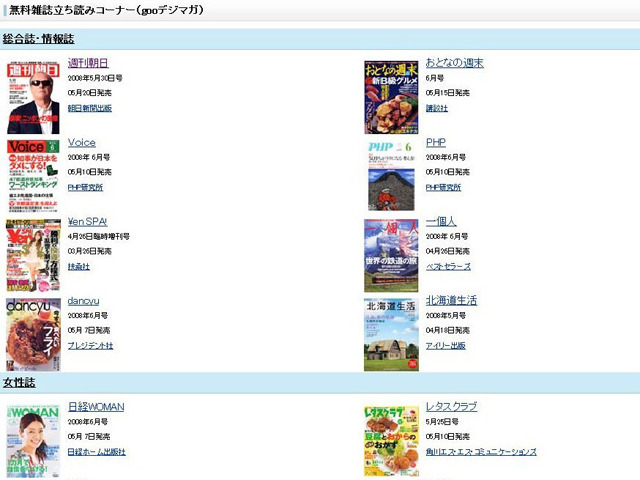Open the プレジデント社 publisher link
This screenshot has height=480, width=640.
click(x=90, y=346)
